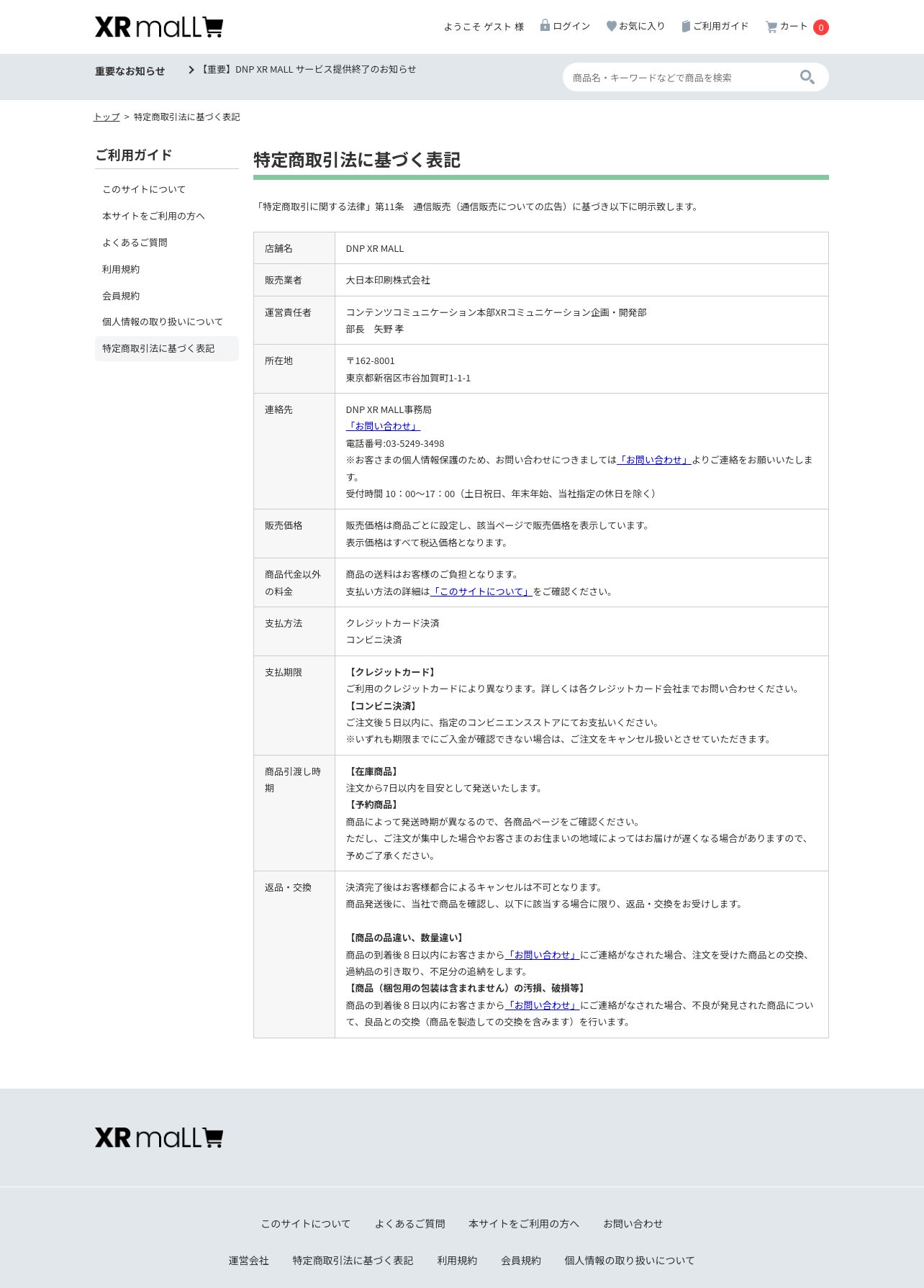The image size is (924, 1288).
Task: Click the コンビニ決済 payment method text
Action: pos(374,640)
